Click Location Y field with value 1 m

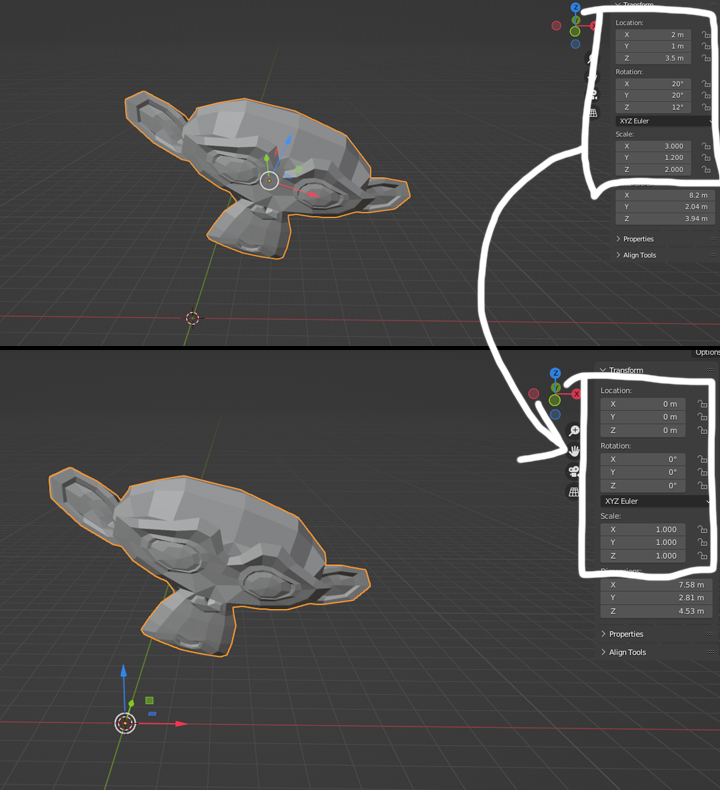(x=653, y=46)
